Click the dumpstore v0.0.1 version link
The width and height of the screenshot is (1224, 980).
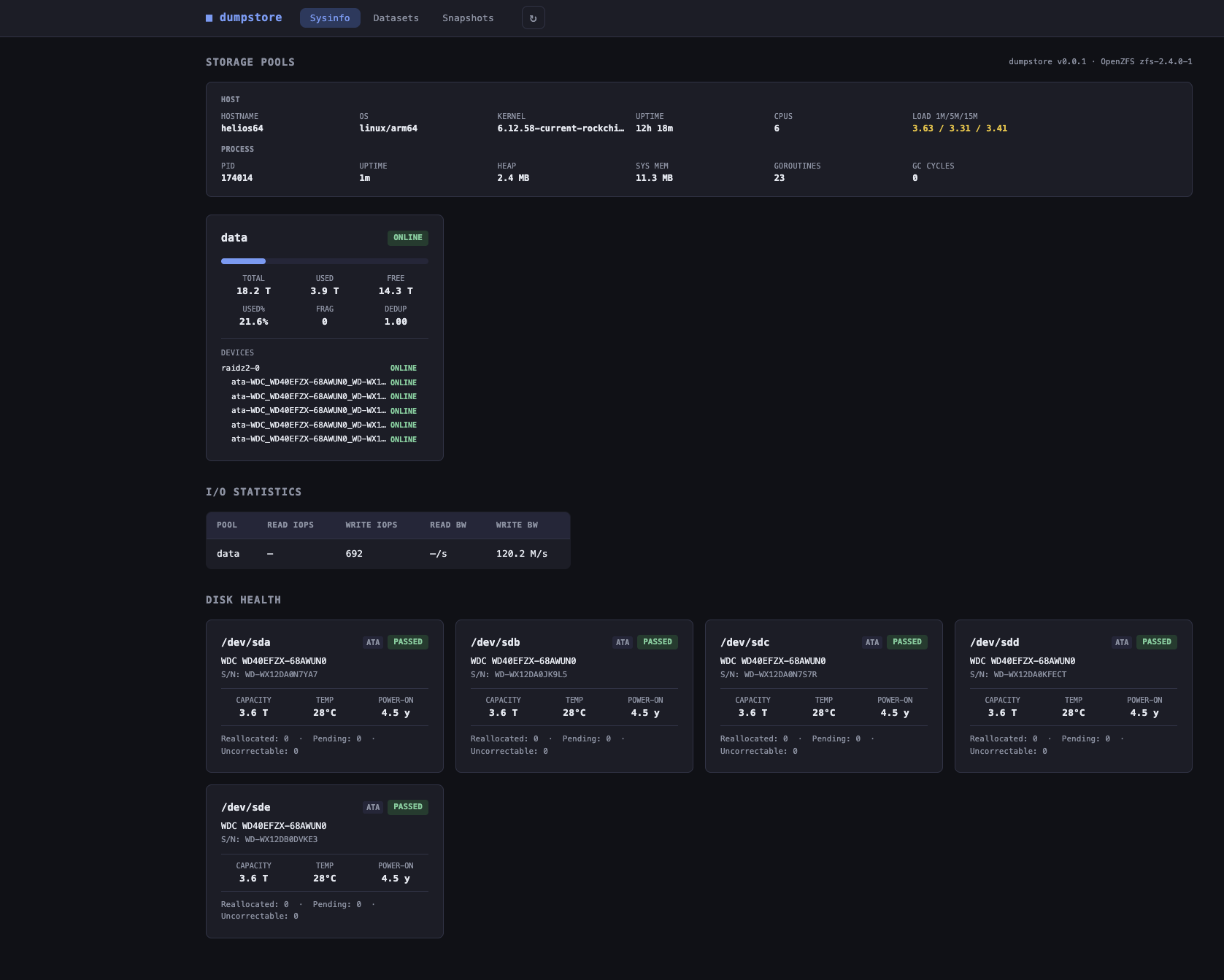1047,61
